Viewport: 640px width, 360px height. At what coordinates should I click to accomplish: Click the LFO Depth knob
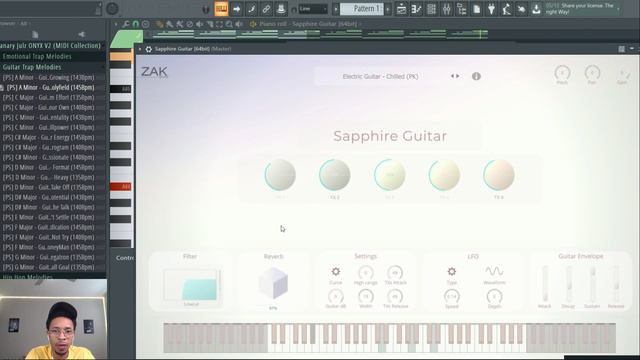494,296
